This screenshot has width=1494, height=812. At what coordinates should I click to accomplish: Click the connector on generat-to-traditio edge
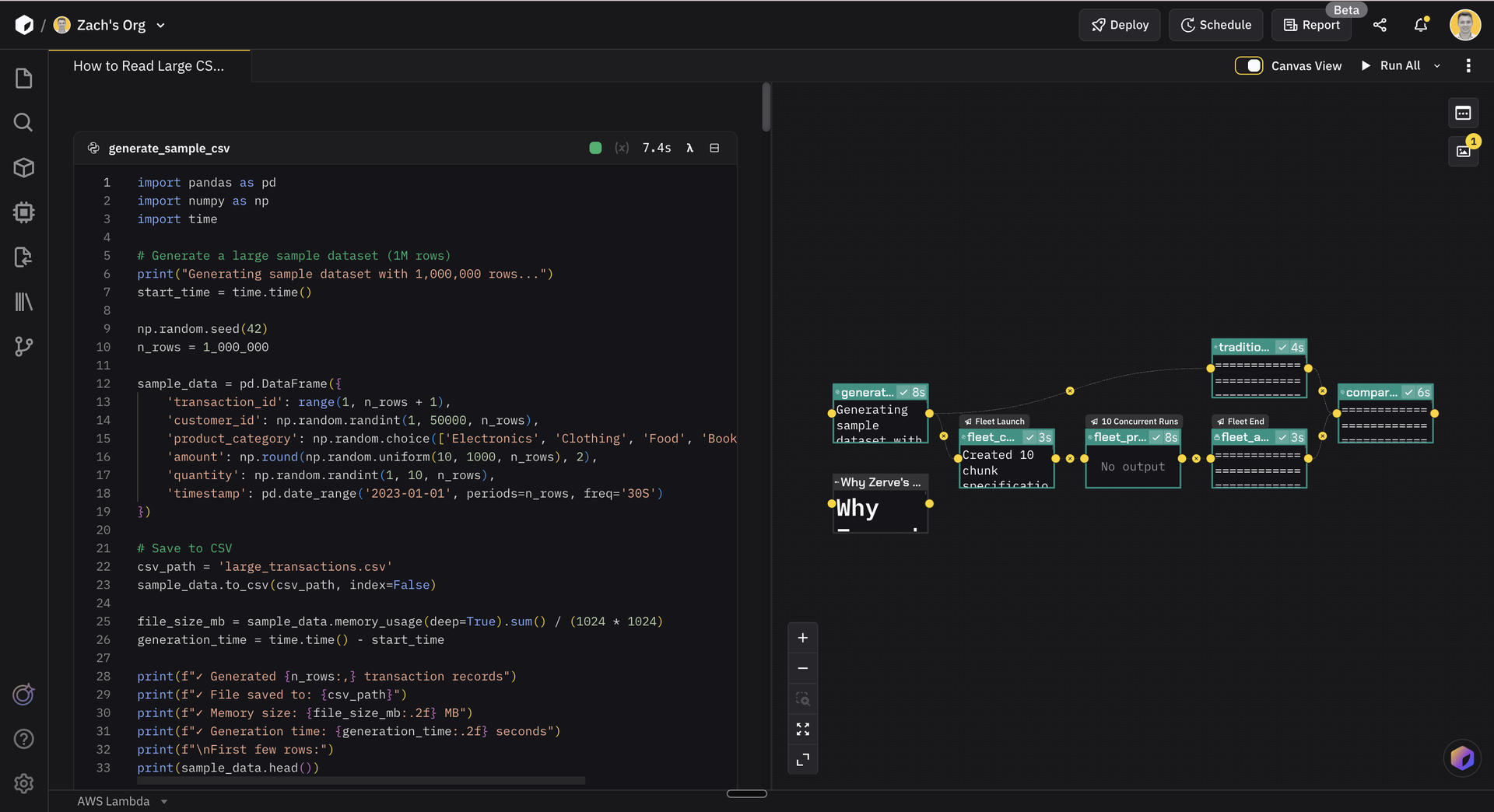(1070, 390)
